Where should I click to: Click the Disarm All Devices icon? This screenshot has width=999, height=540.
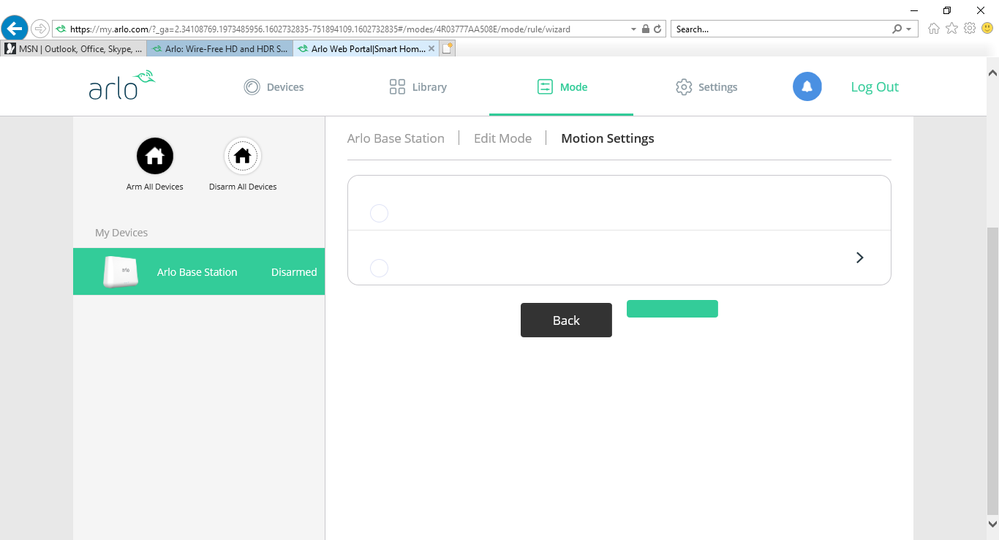pyautogui.click(x=242, y=156)
